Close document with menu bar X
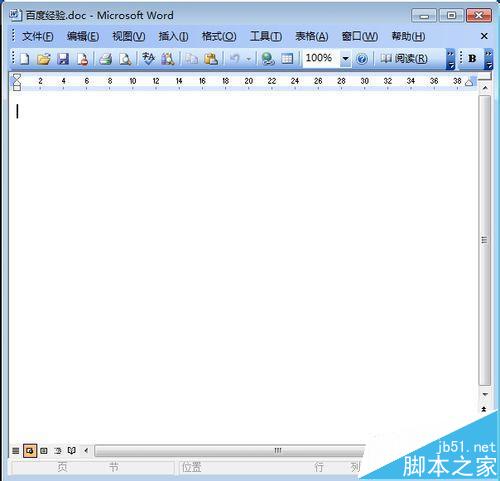This screenshot has width=500, height=481. point(484,36)
